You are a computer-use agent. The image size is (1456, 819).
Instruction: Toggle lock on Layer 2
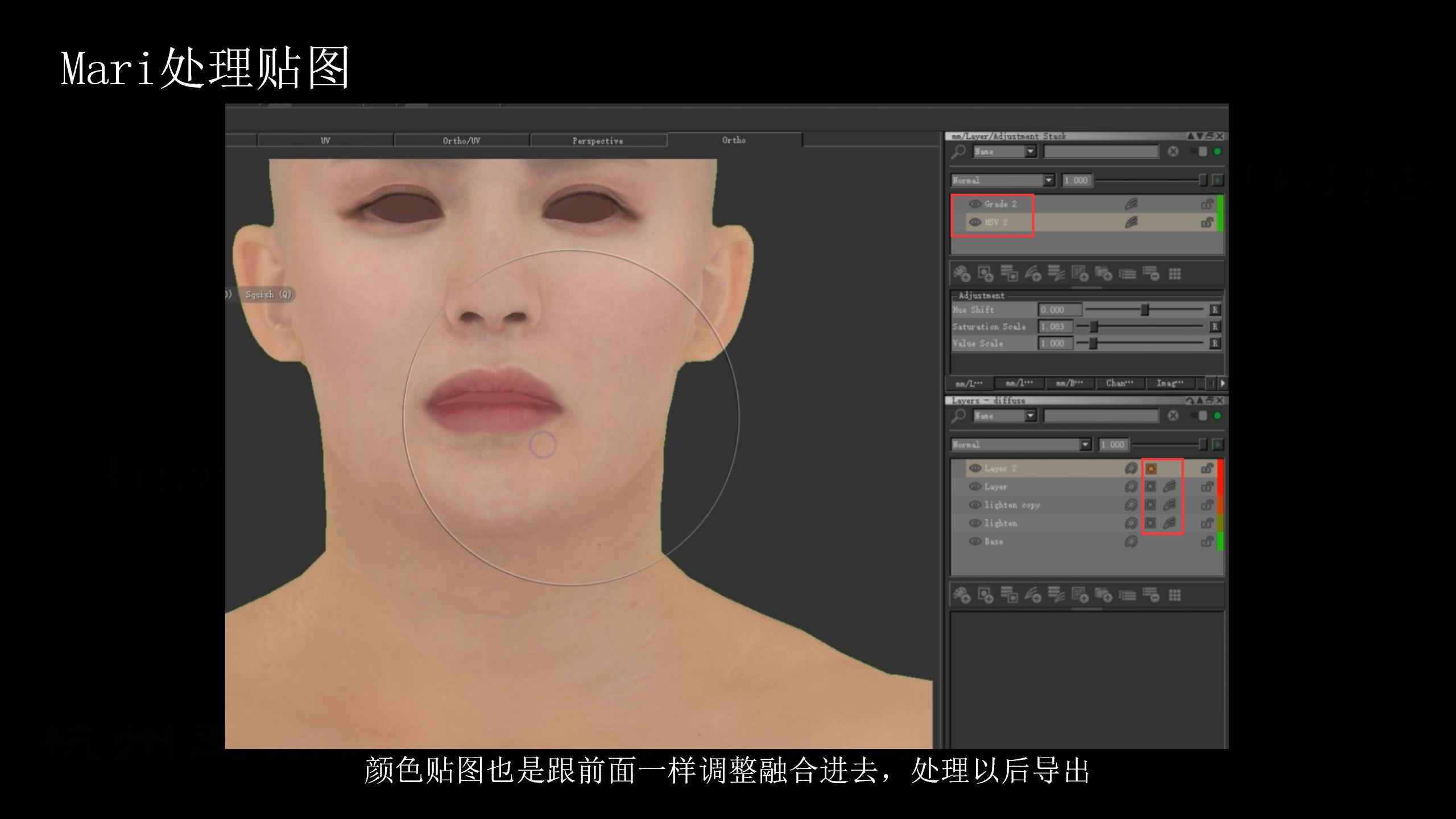click(1207, 469)
